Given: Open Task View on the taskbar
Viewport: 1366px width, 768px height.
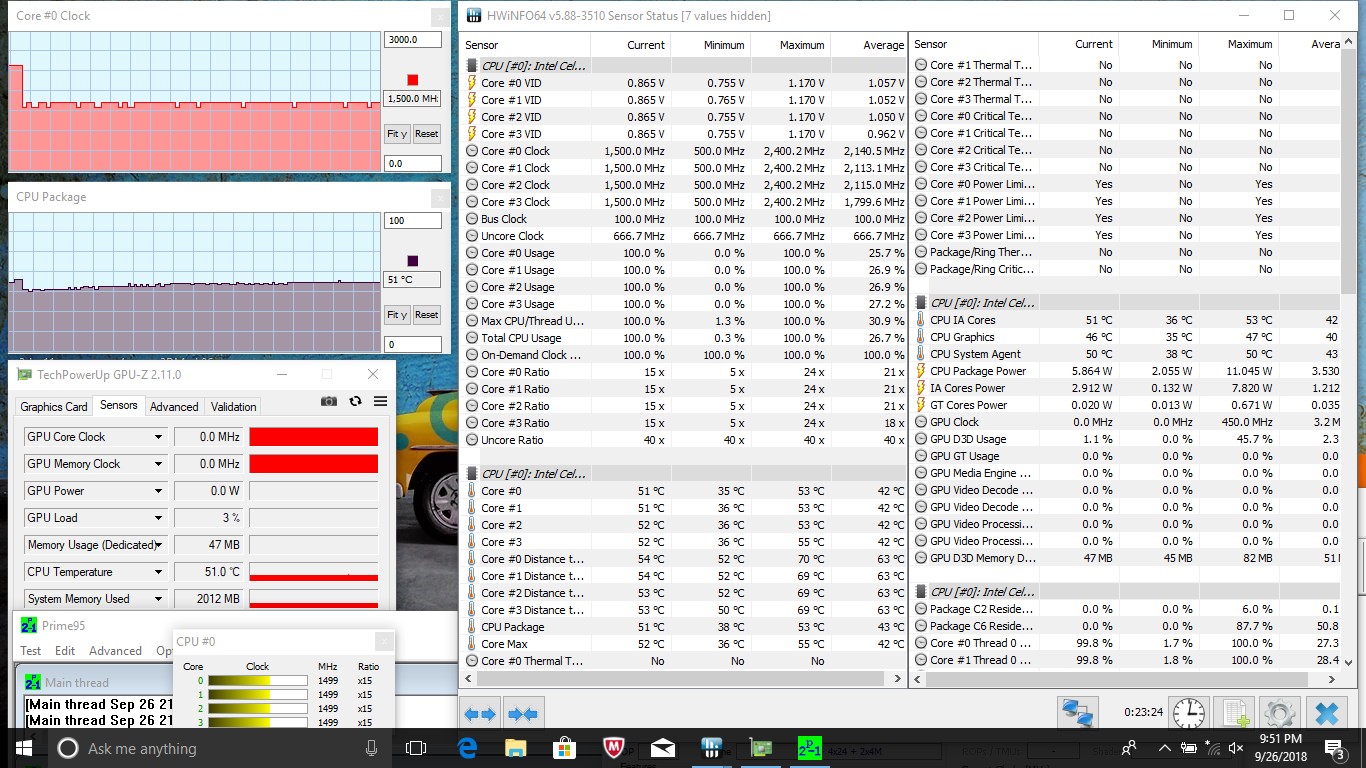Looking at the screenshot, I should point(416,748).
